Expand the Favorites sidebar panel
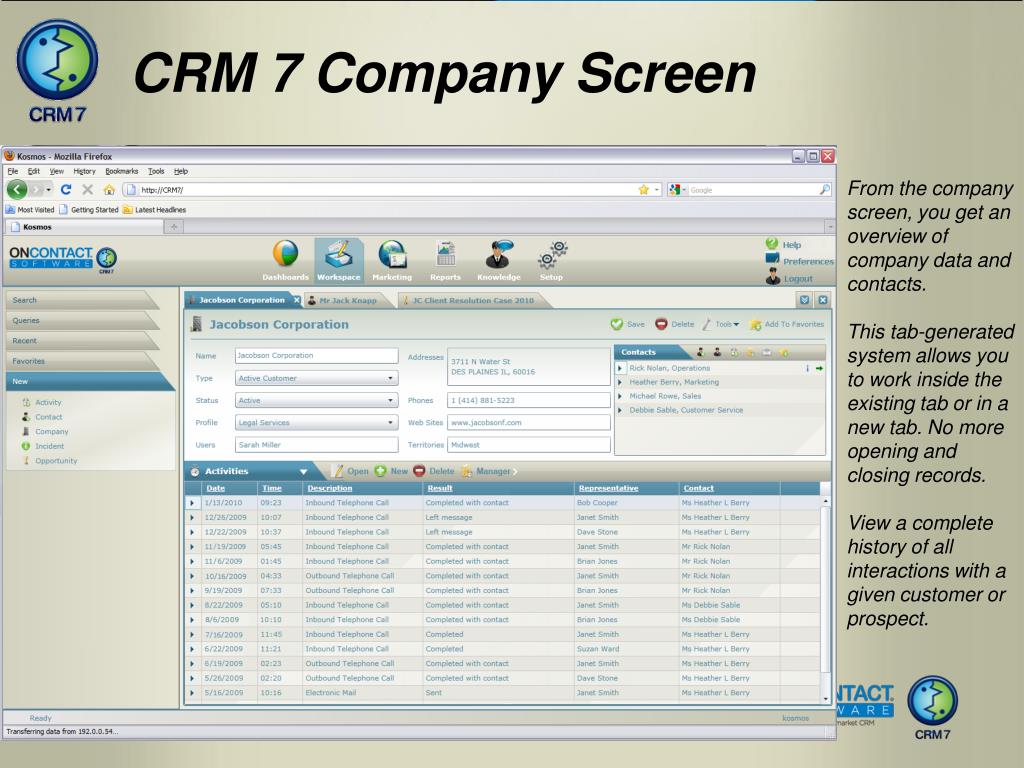Screen dimensions: 1024x768 82,361
